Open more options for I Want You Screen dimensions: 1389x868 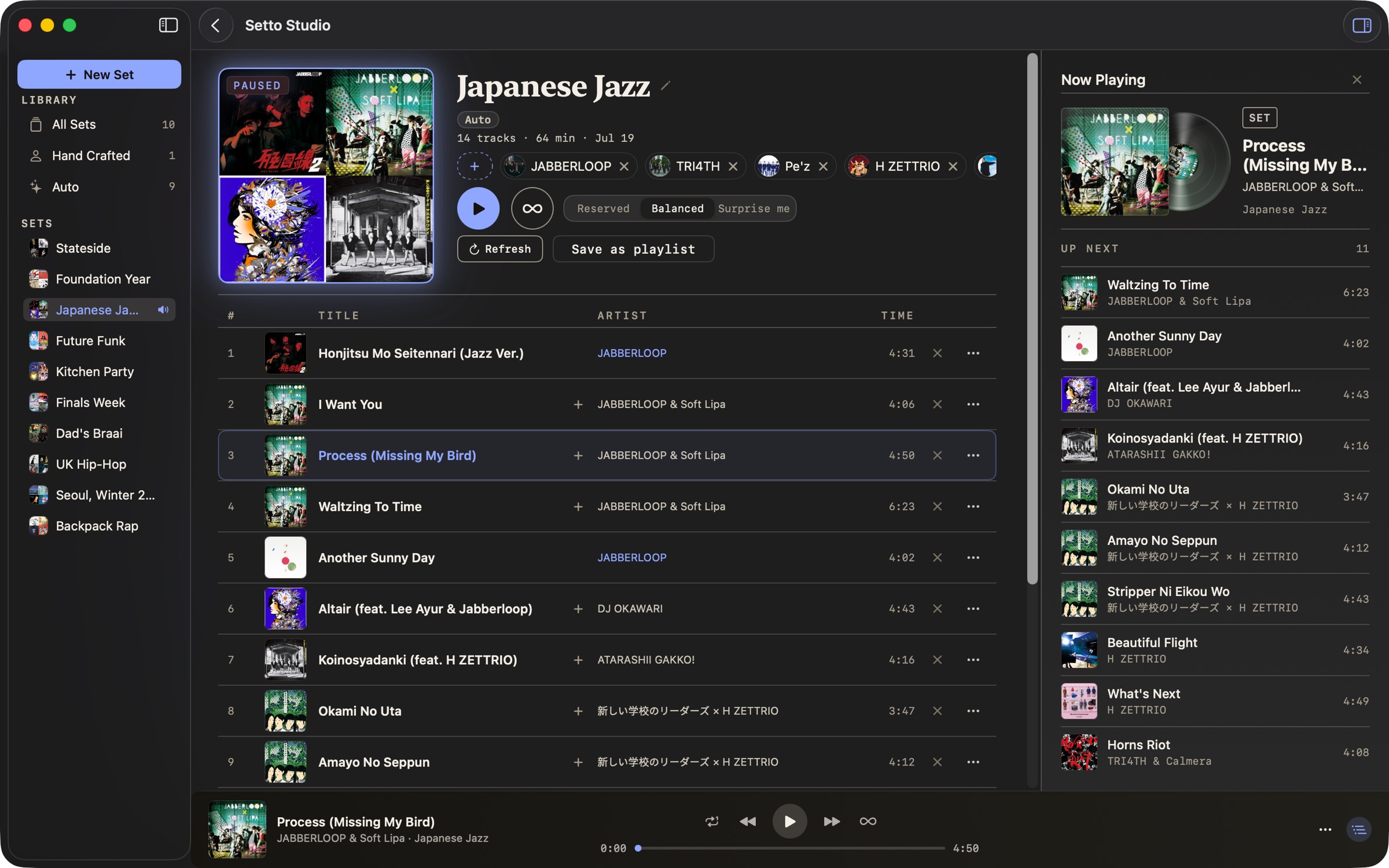(x=973, y=404)
